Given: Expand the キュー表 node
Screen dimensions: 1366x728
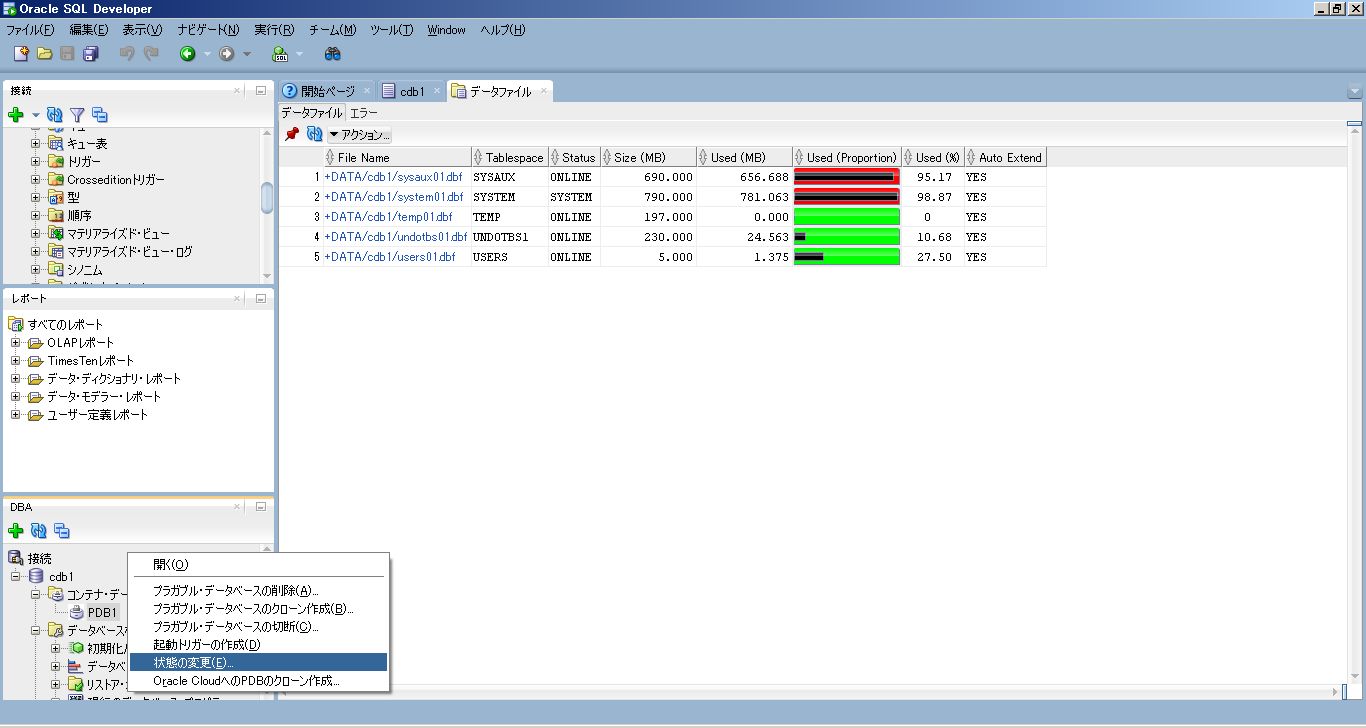Looking at the screenshot, I should coord(35,143).
